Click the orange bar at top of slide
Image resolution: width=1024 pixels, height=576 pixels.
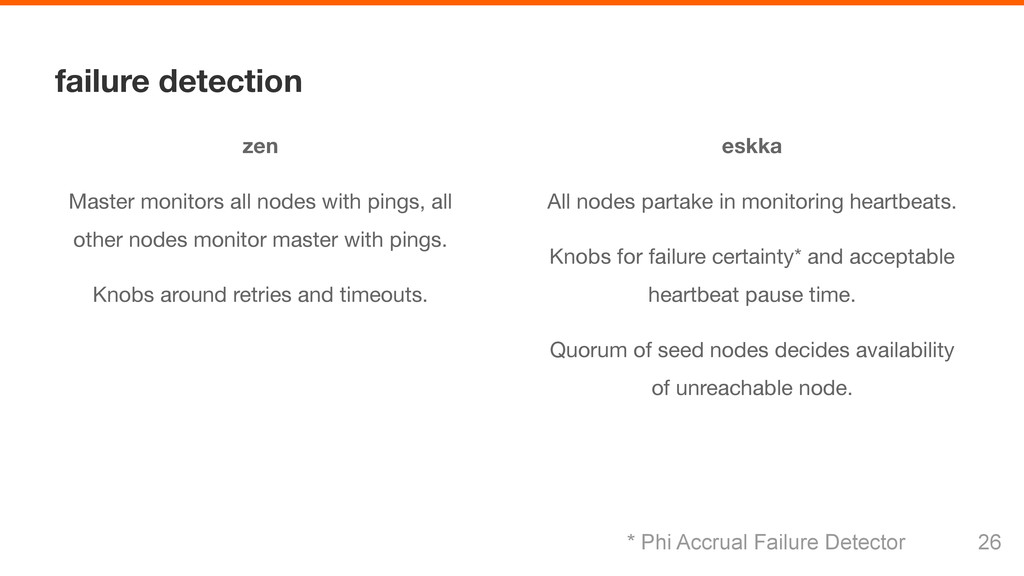(512, 3)
